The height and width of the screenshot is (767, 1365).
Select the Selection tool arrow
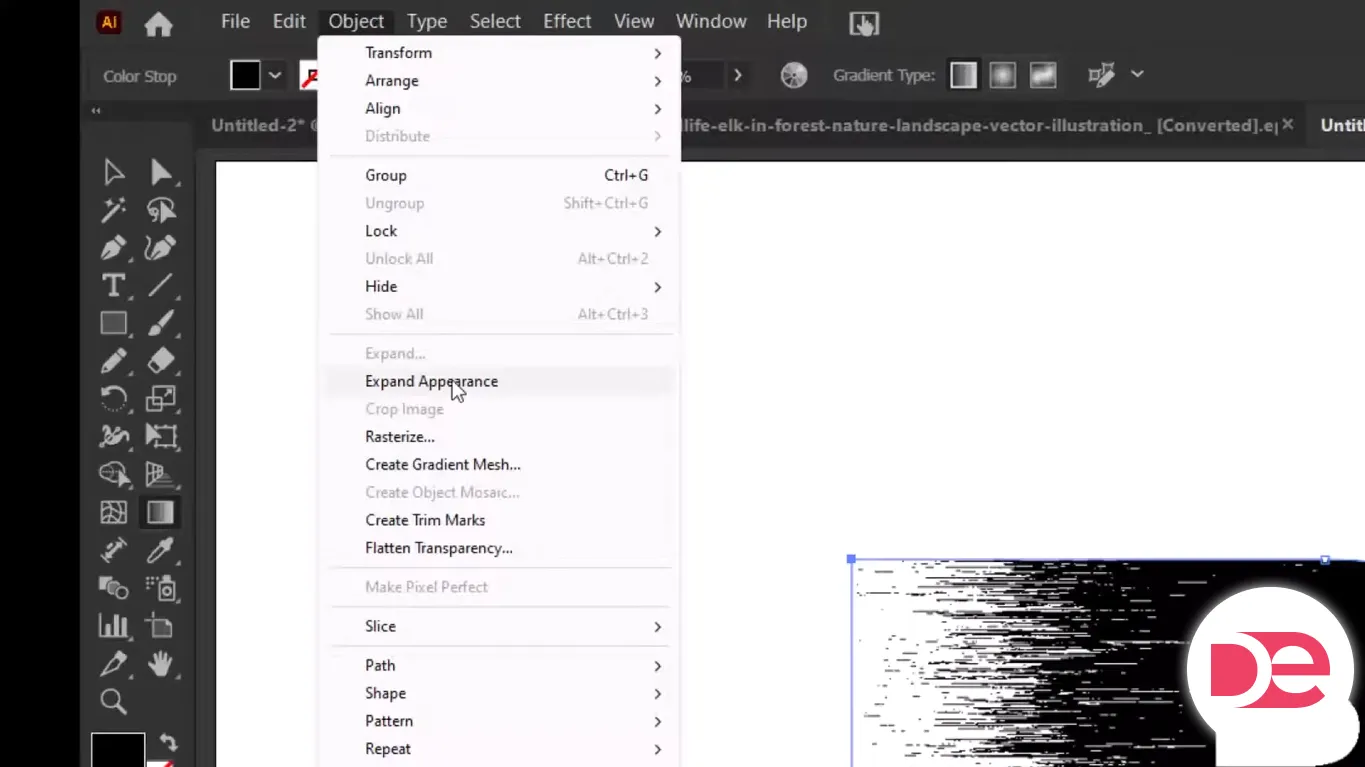click(x=114, y=172)
